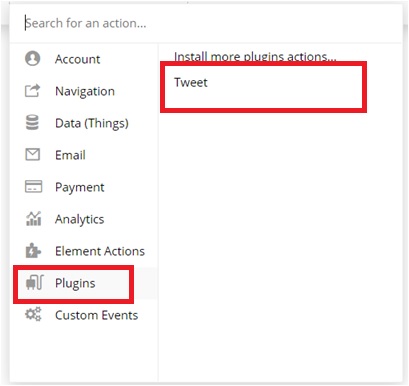Open the Element Actions category

pos(100,251)
